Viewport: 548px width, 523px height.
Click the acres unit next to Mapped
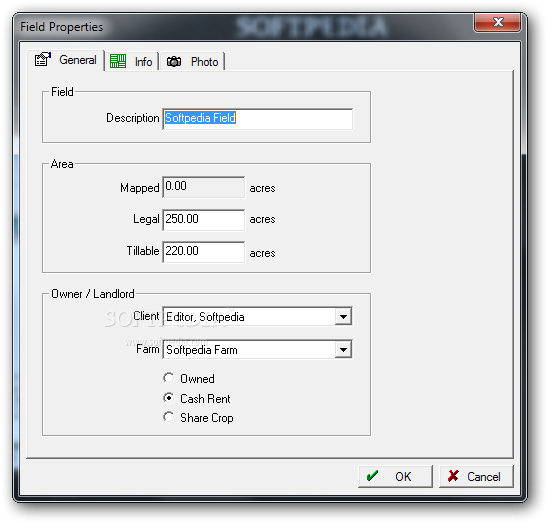click(262, 188)
